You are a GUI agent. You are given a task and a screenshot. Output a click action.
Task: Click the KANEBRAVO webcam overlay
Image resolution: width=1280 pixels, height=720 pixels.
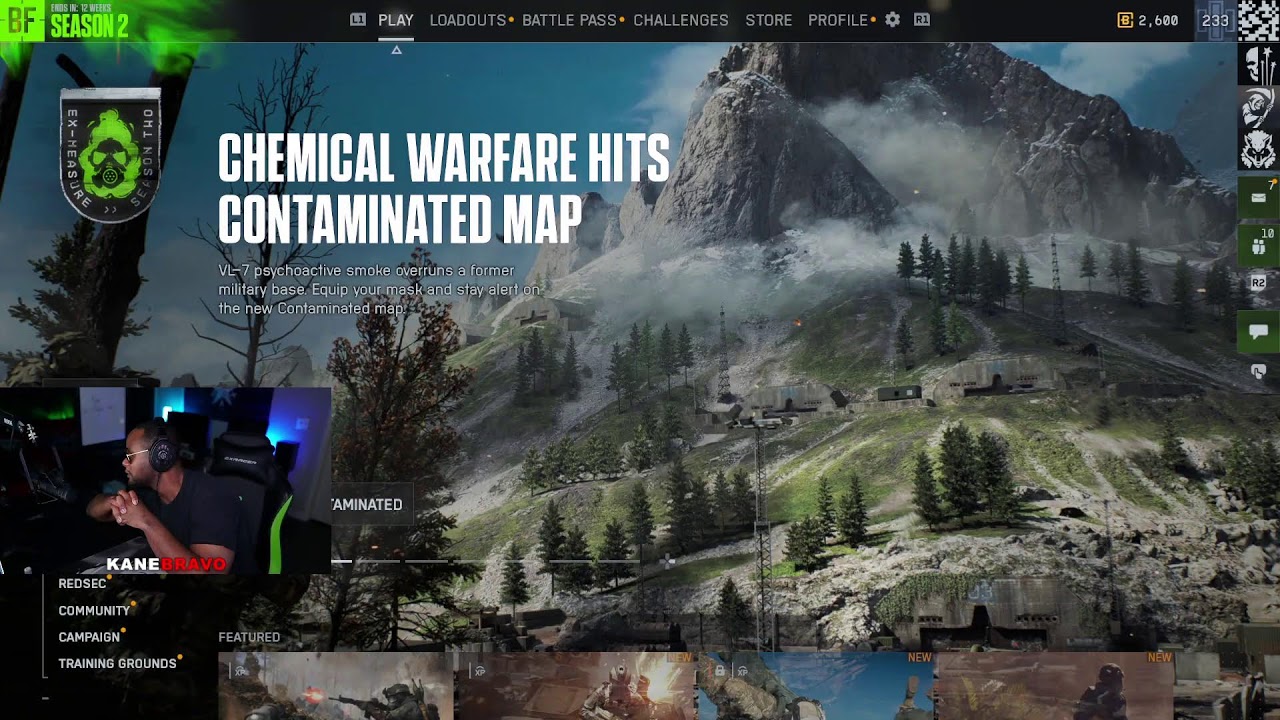[x=165, y=481]
